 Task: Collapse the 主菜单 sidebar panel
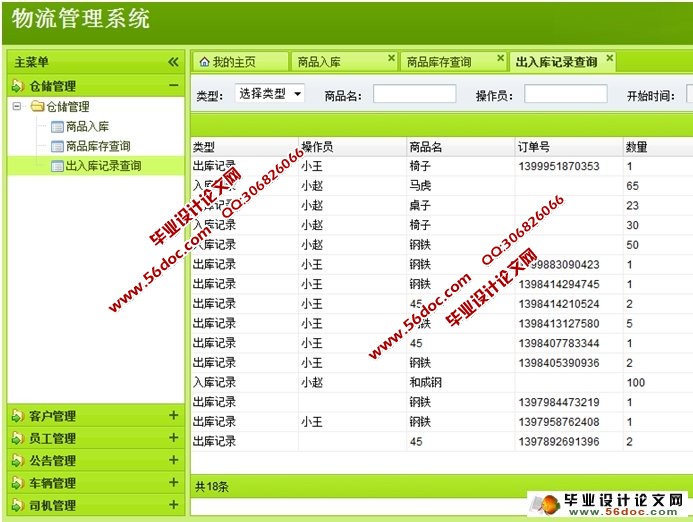coord(173,62)
